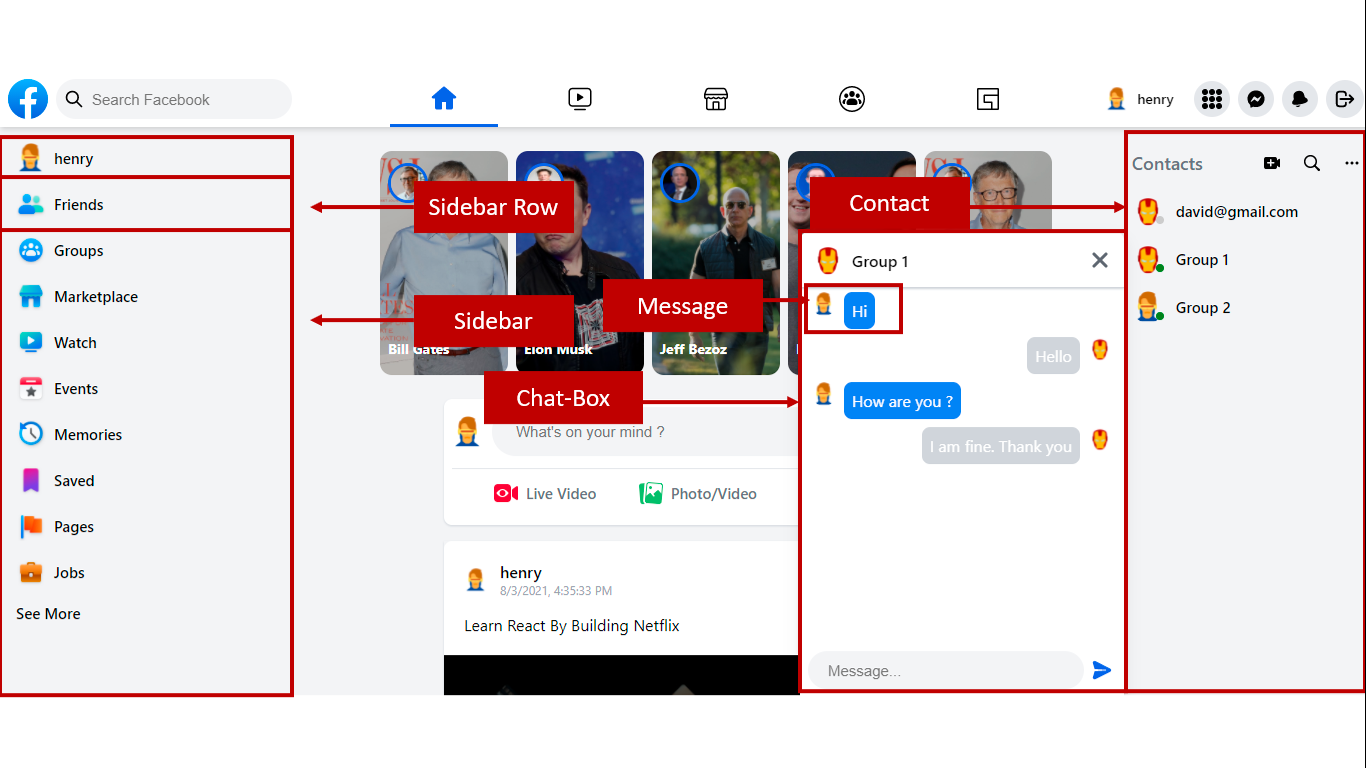
Task: Click avatar beside What's on your mind
Action: pos(467,432)
